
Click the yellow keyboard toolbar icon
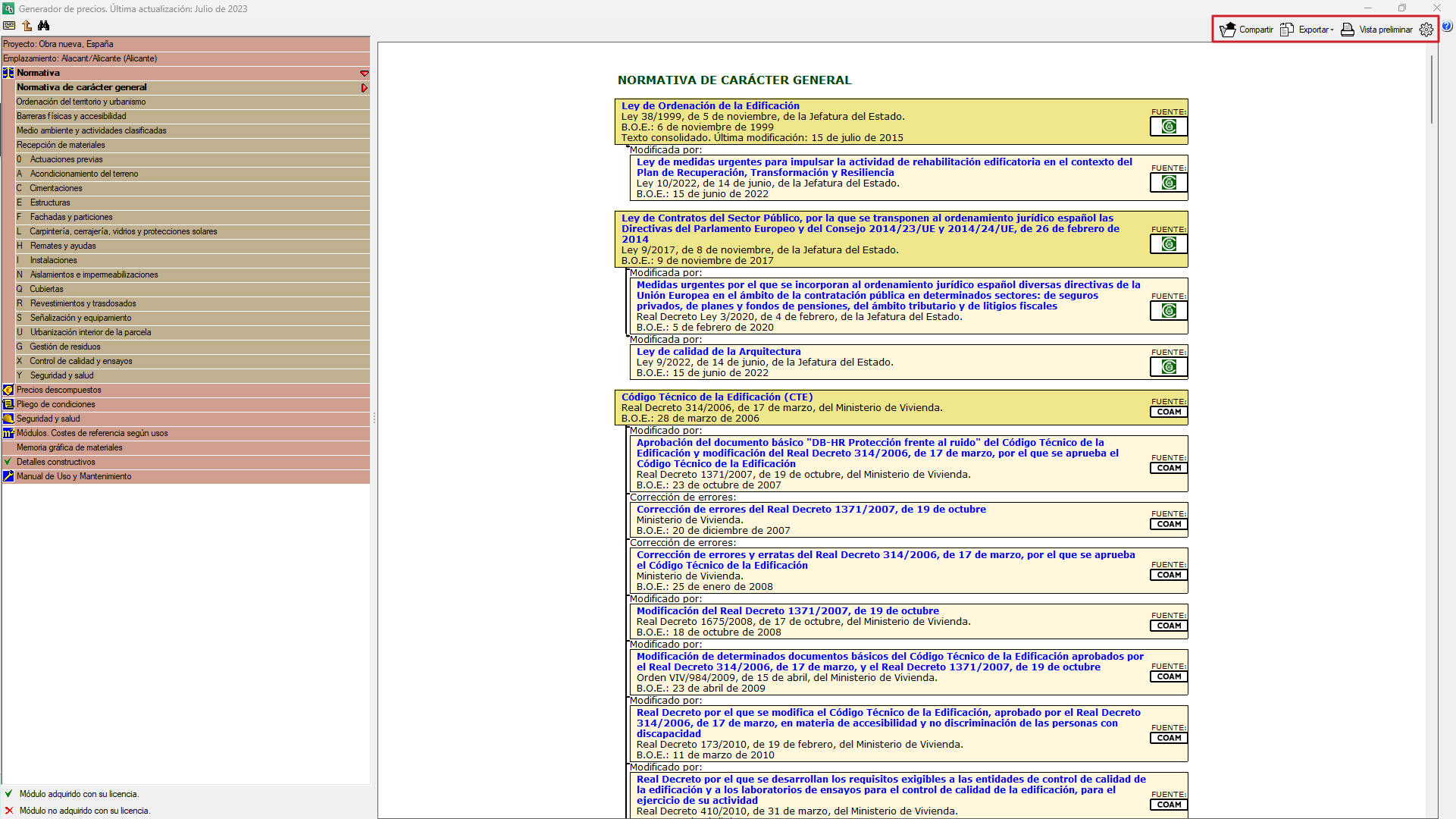9,25
